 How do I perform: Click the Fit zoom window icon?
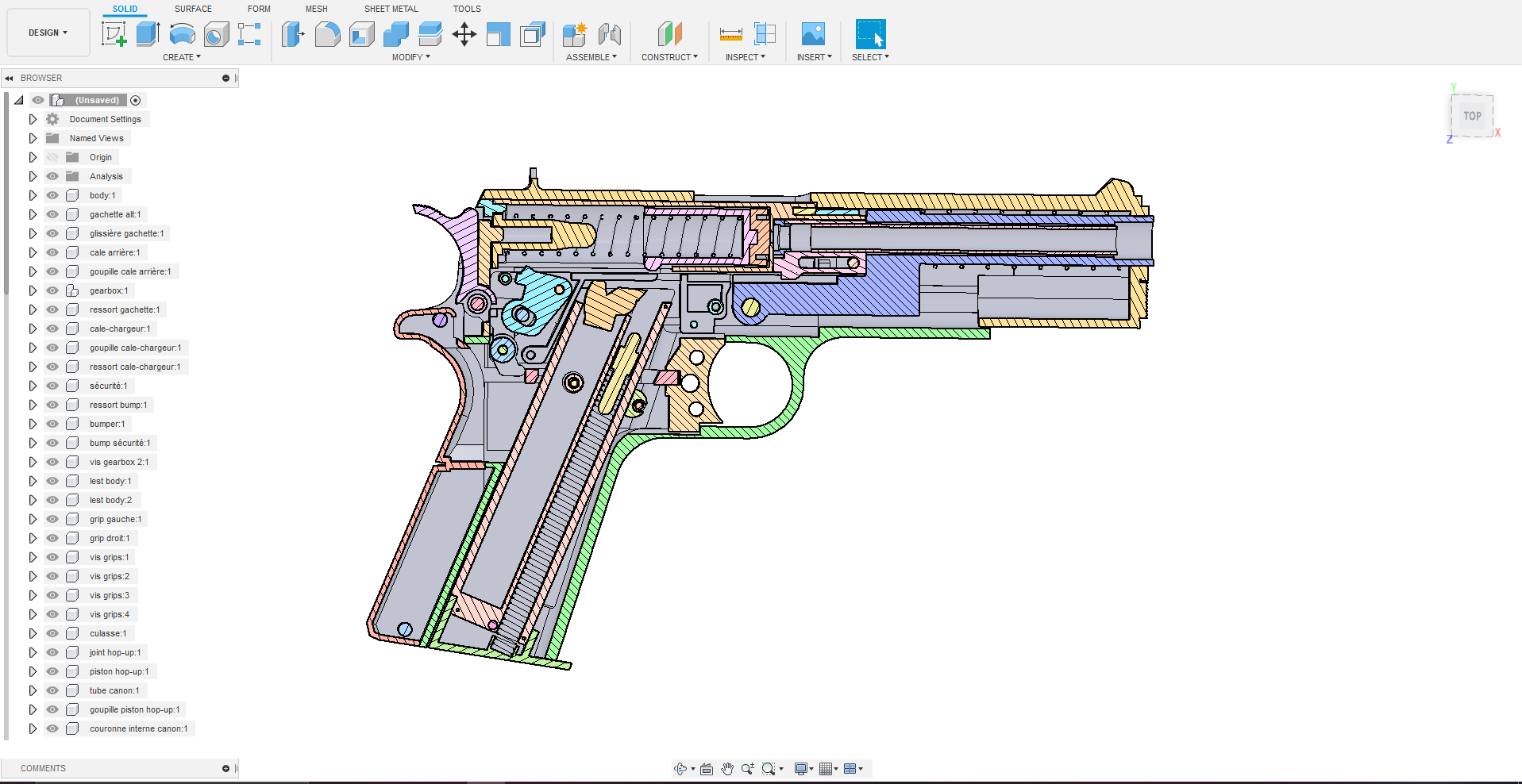coord(769,768)
